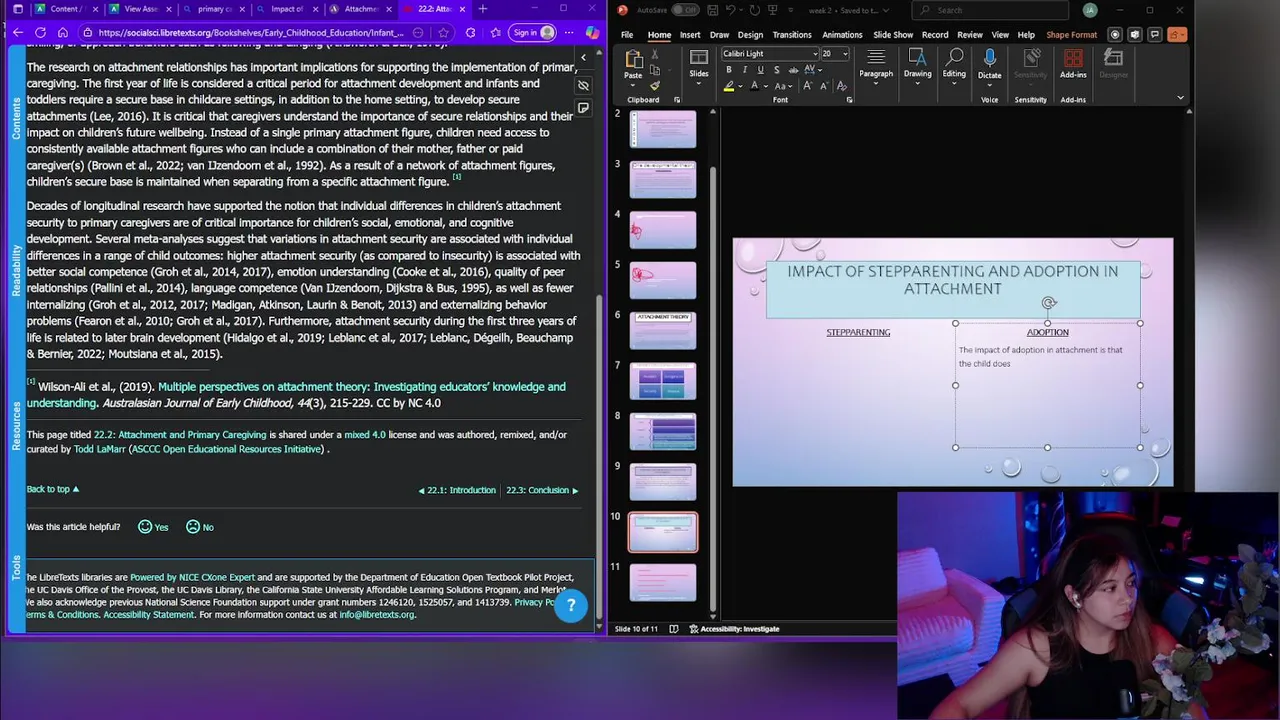Toggle AutoSave switch in PowerPoint
The image size is (1280, 720).
(x=685, y=10)
